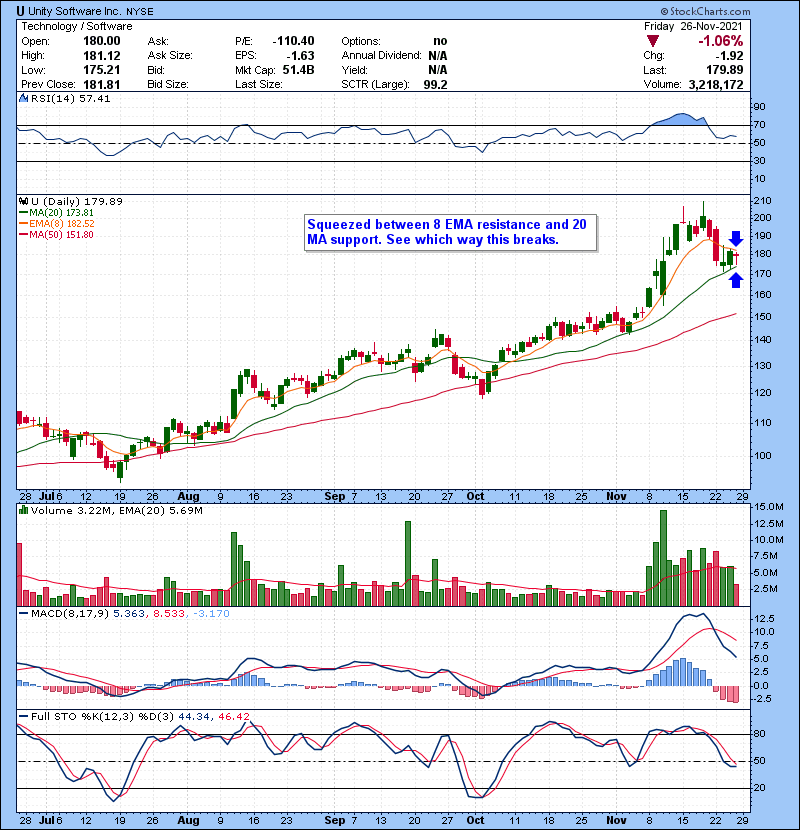
Task: Click the 15.0M volume axis label
Action: pos(769,507)
